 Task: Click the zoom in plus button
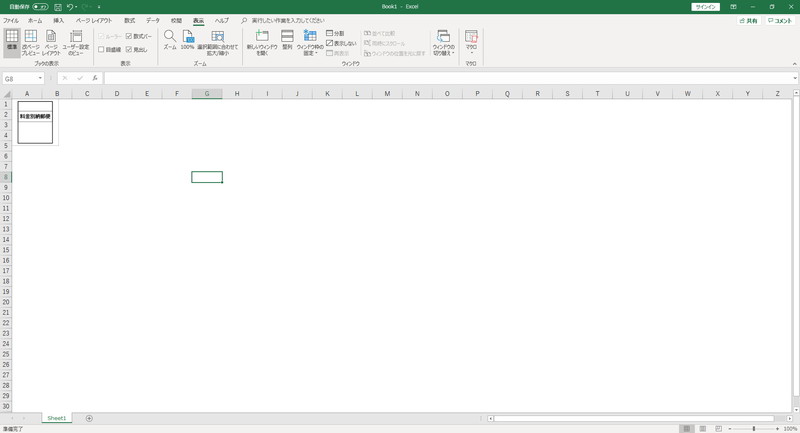[777, 429]
